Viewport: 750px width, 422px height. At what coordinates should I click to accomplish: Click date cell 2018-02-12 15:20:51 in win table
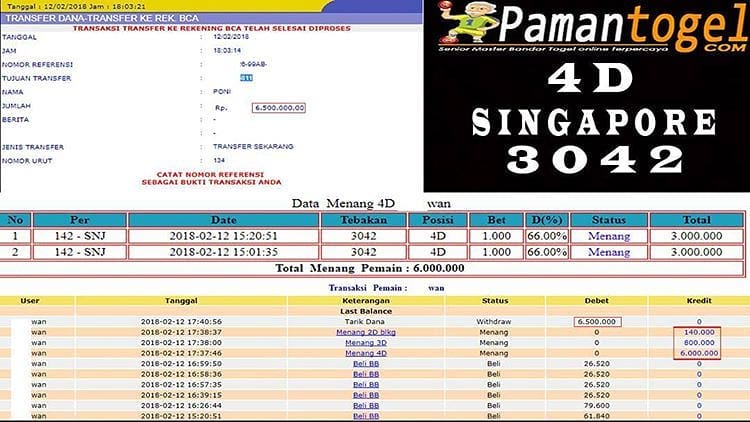[x=223, y=236]
